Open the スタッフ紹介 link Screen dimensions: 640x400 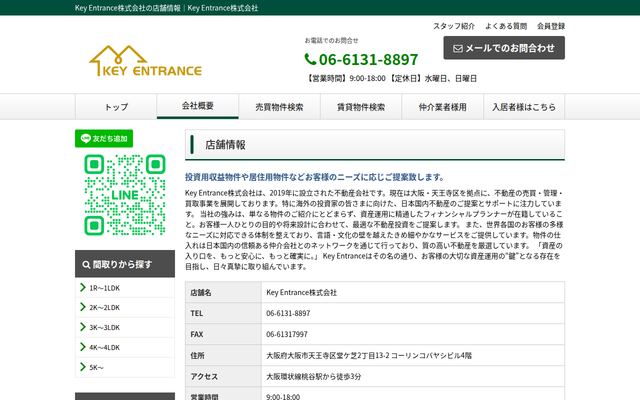[454, 26]
